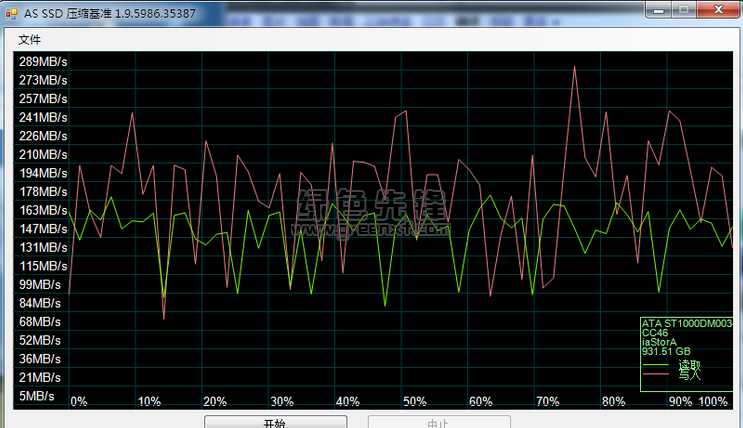Click the 163MB/s axis label
This screenshot has width=743, height=428.
(43, 210)
